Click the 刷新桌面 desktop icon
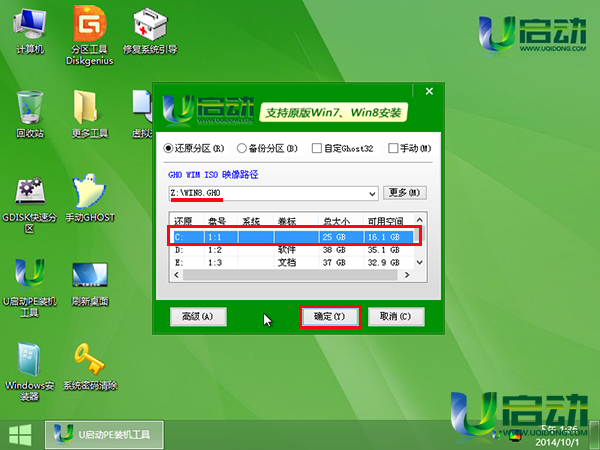 [x=90, y=284]
